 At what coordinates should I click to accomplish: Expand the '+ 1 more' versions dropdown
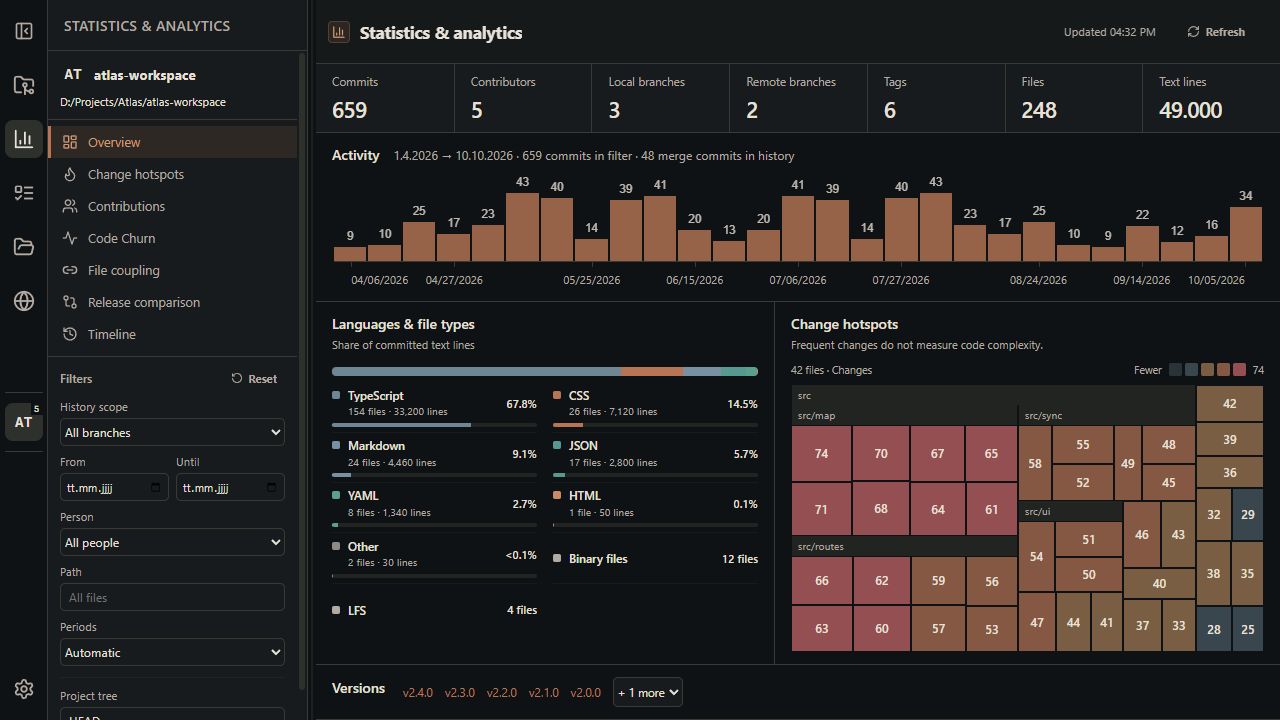(647, 692)
